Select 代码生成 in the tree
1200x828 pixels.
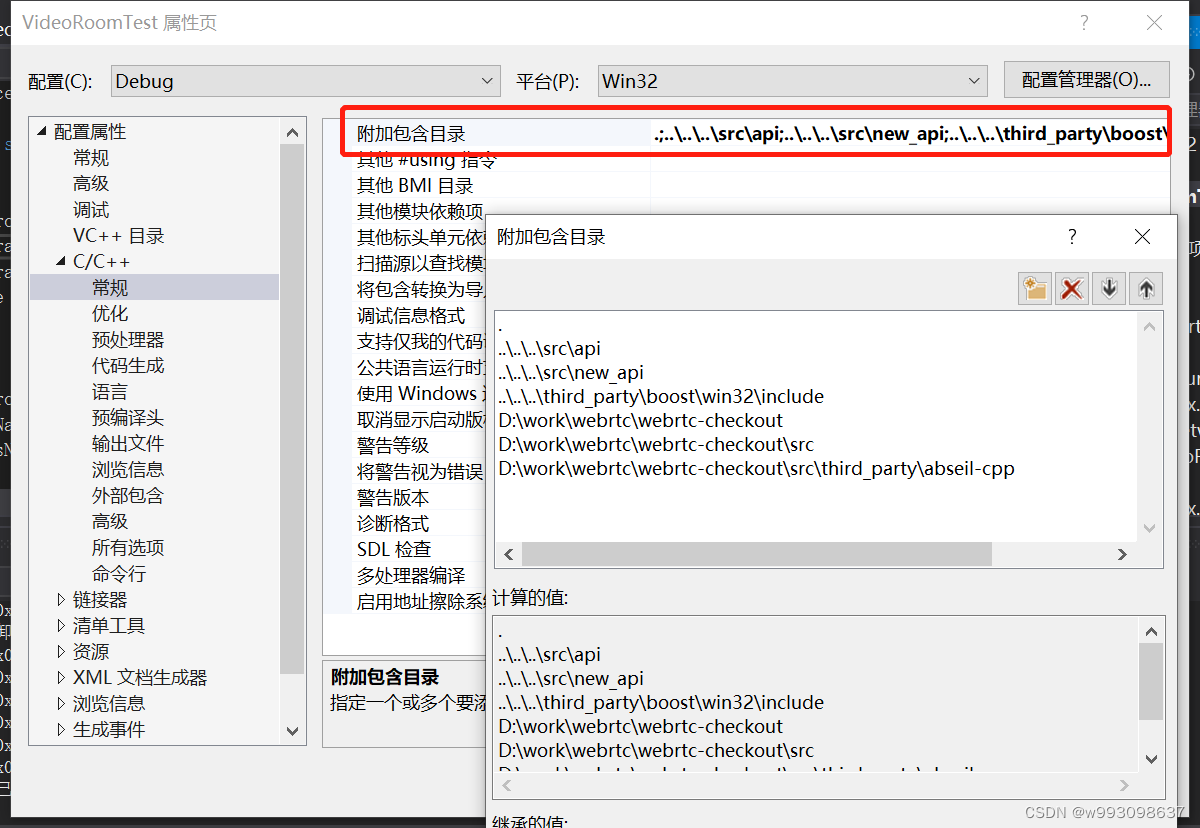(128, 366)
